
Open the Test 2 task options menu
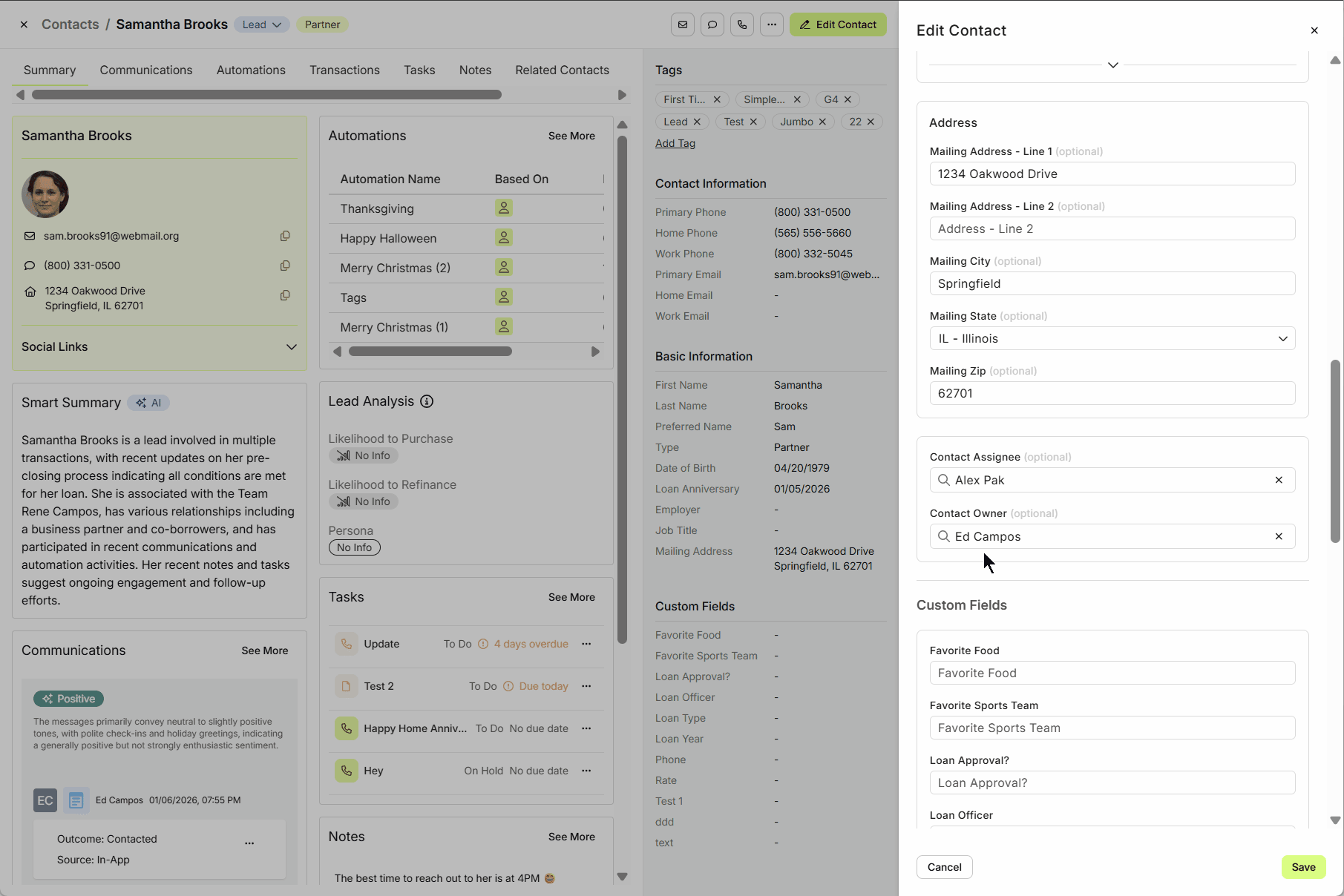[586, 686]
